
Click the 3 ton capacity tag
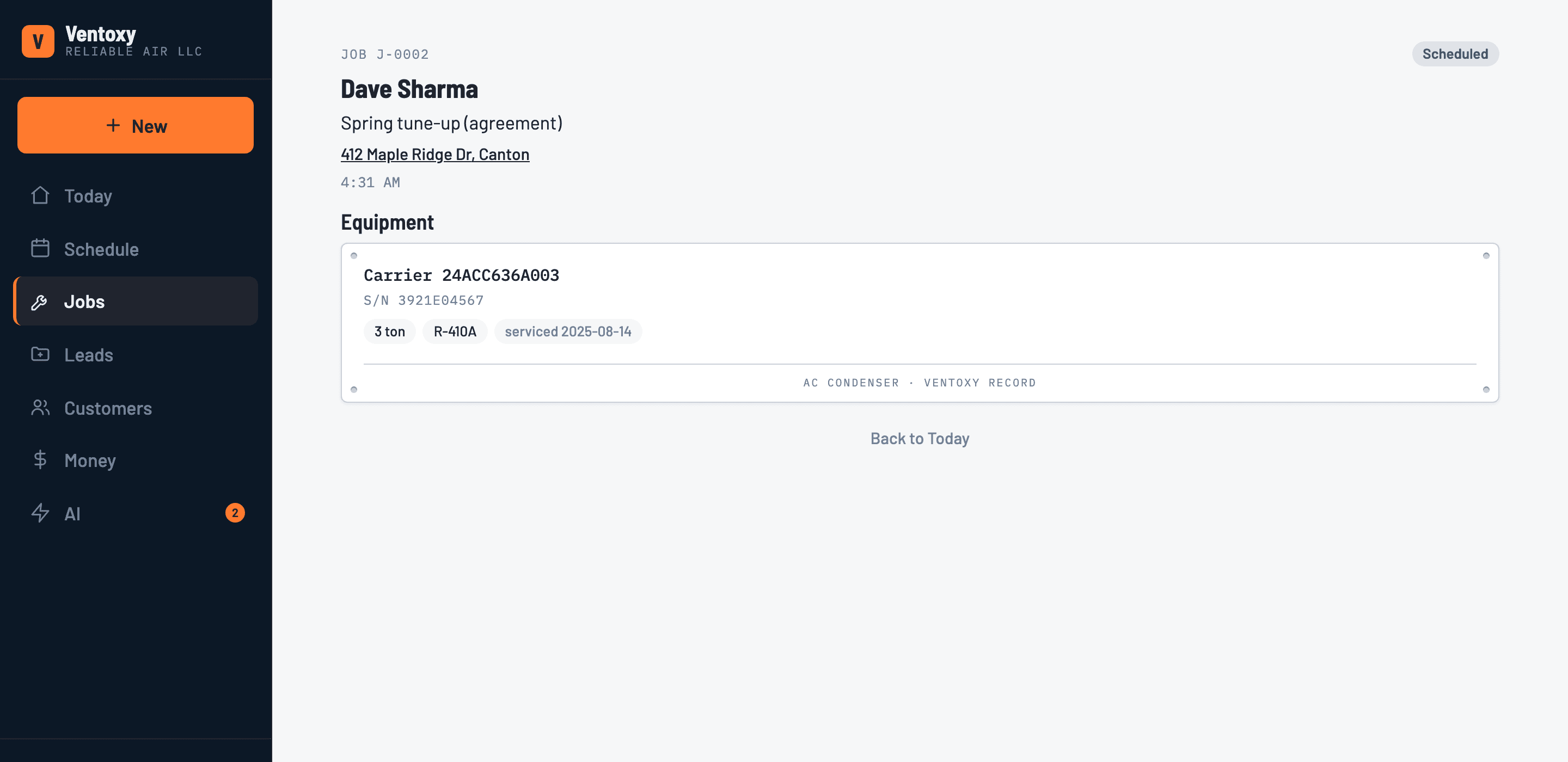390,331
